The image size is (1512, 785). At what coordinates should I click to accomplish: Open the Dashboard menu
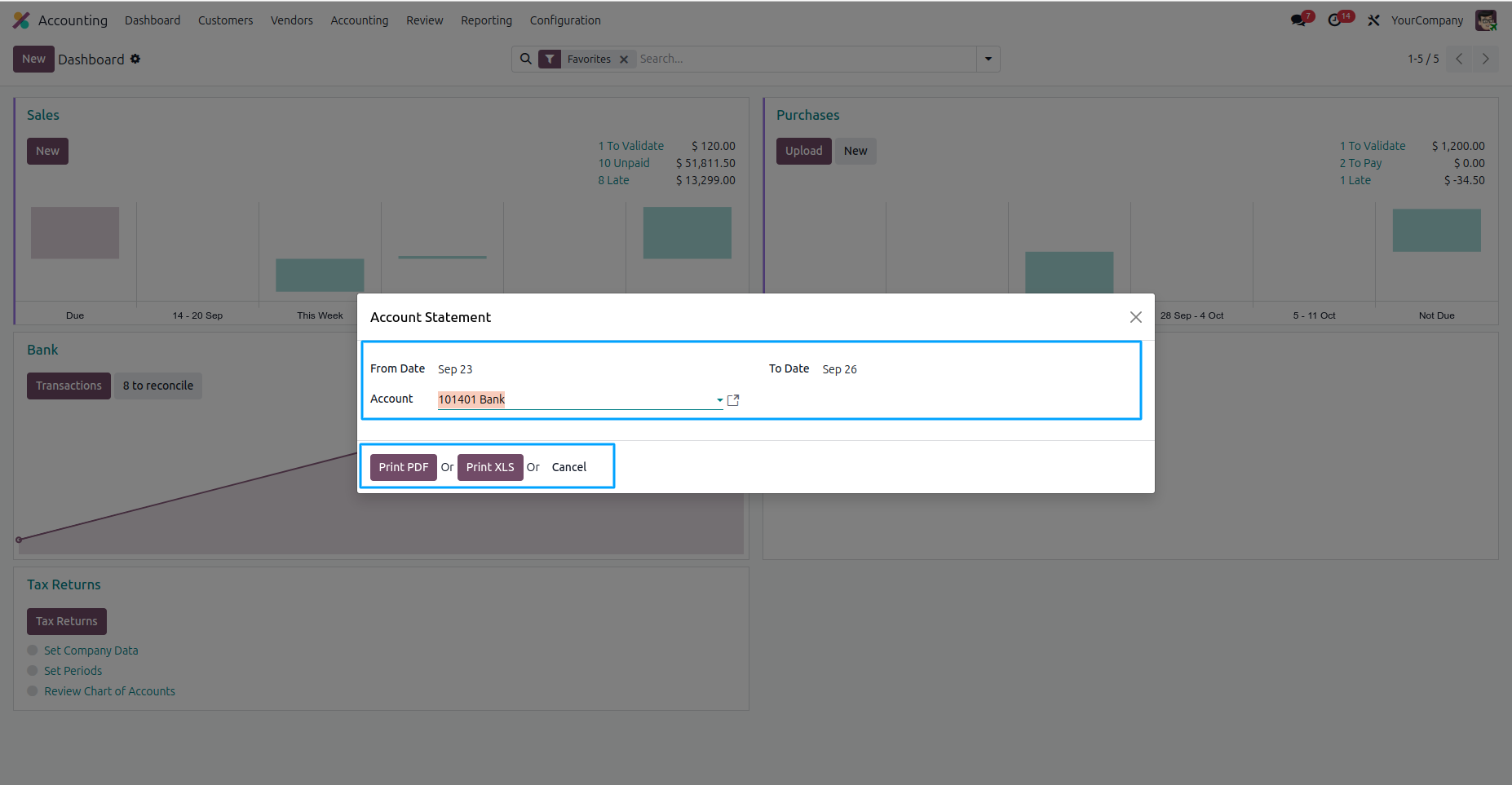tap(153, 20)
